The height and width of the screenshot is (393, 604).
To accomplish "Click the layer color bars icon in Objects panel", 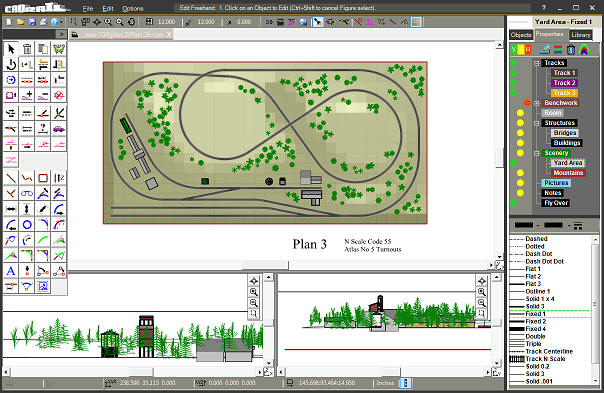I will click(558, 49).
